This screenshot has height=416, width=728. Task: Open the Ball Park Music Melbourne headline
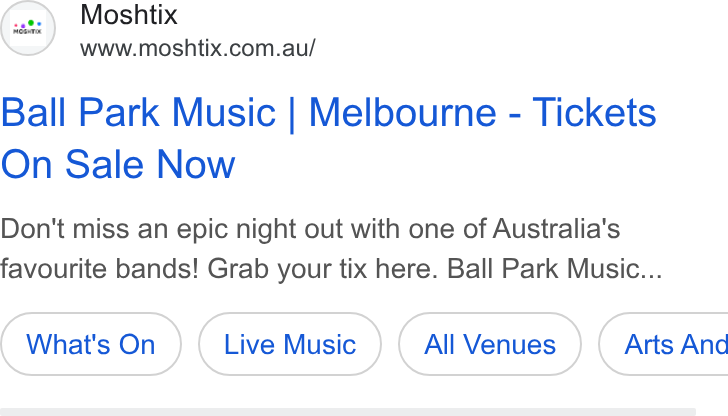328,138
